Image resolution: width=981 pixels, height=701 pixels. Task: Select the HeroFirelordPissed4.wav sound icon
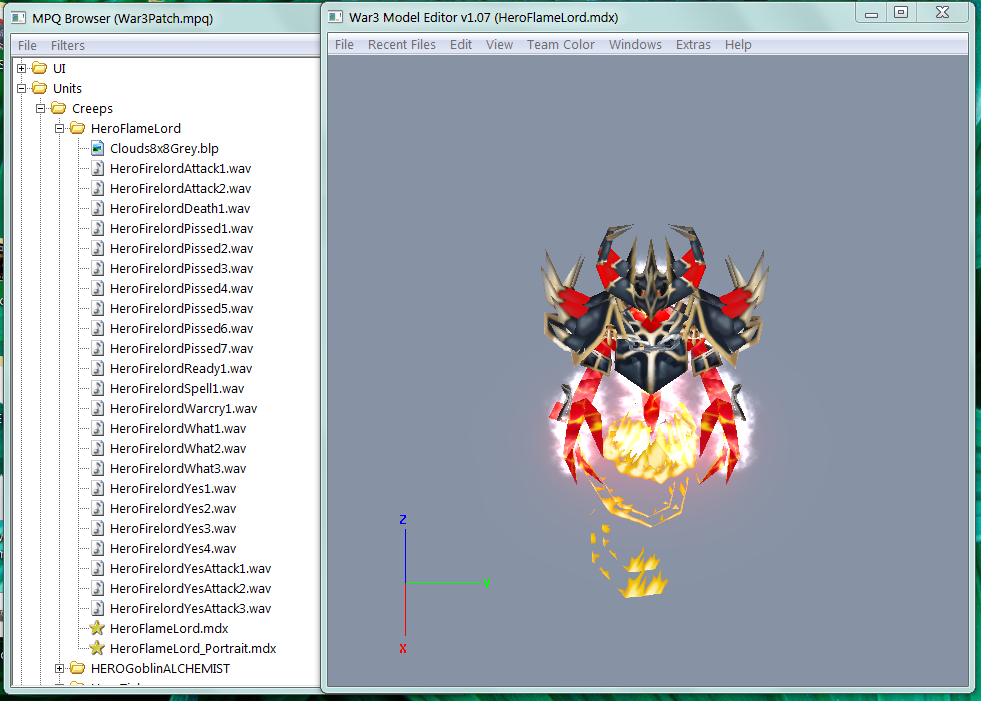point(98,289)
